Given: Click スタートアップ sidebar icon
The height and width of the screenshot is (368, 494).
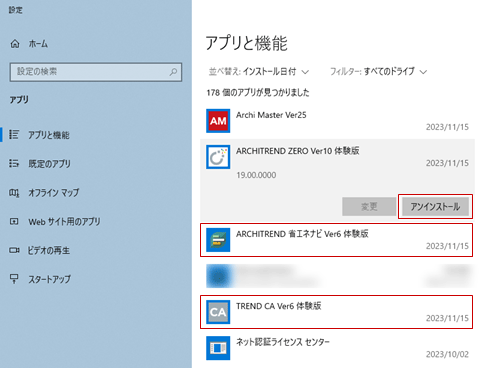Looking at the screenshot, I should (x=14, y=279).
